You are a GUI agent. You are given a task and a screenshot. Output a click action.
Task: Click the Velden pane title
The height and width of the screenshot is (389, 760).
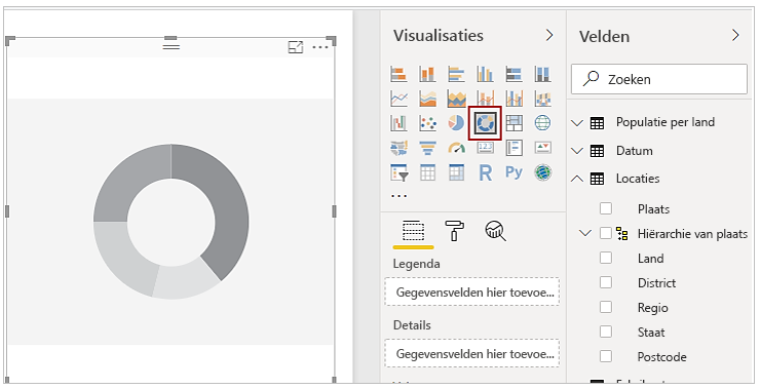[604, 36]
